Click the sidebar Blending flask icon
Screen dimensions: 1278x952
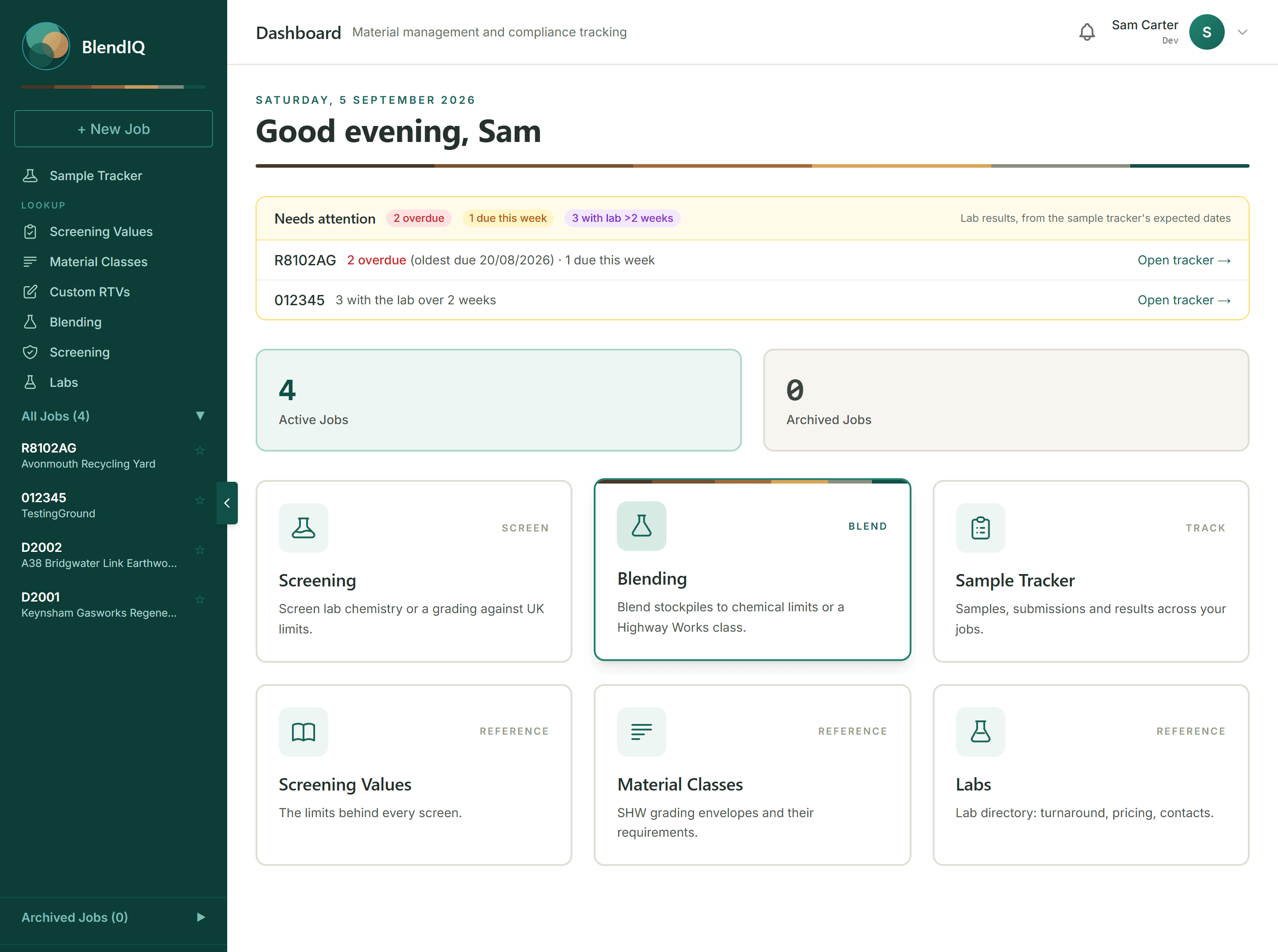(x=30, y=322)
